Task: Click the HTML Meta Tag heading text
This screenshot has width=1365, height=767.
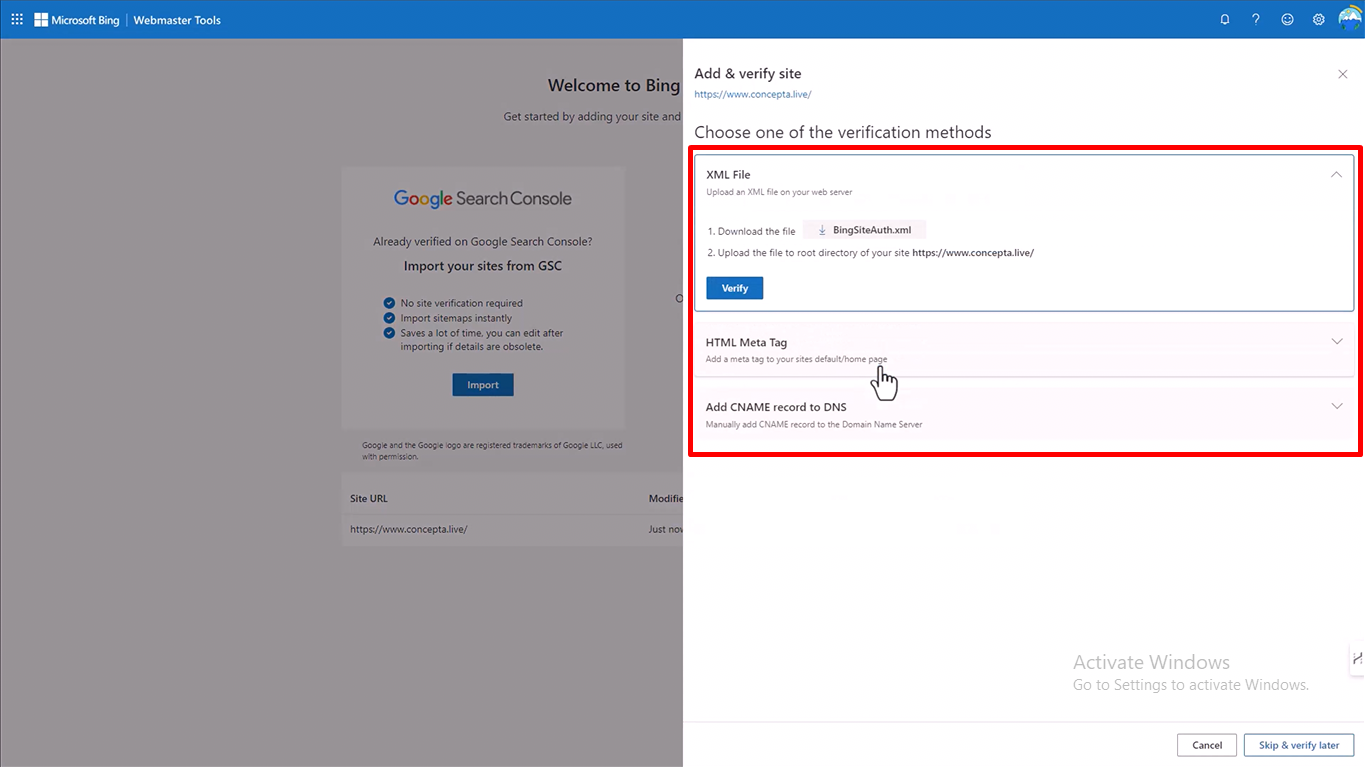Action: [x=746, y=342]
